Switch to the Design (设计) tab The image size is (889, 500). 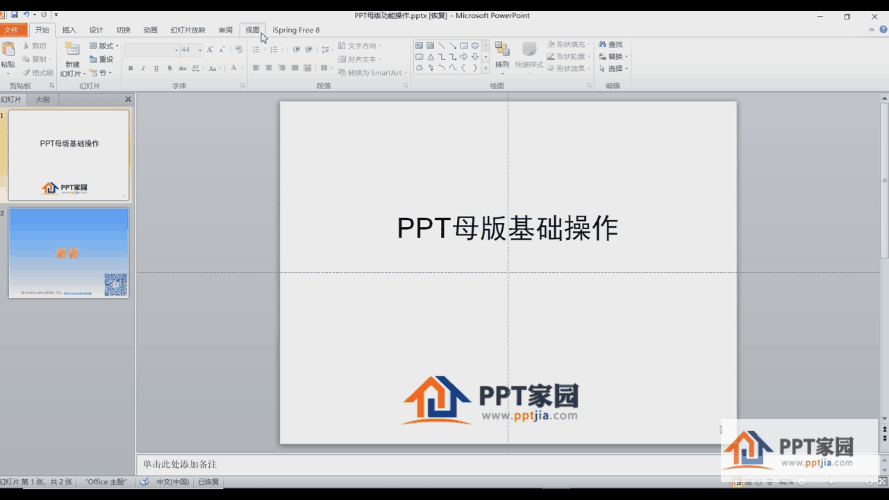[x=96, y=30]
